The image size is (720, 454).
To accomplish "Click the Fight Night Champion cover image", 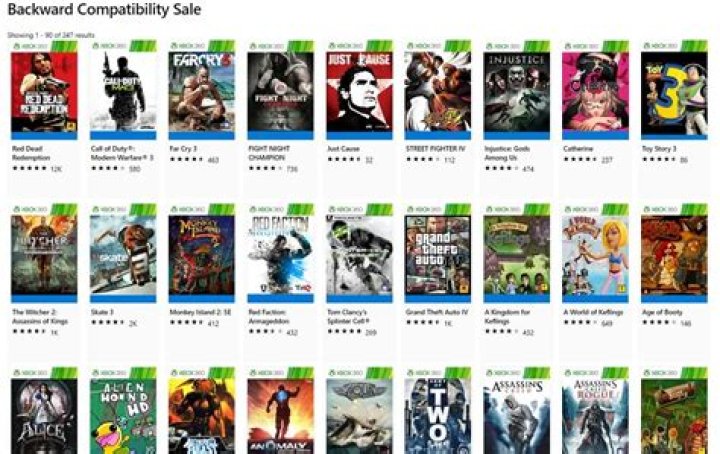I will (x=281, y=92).
